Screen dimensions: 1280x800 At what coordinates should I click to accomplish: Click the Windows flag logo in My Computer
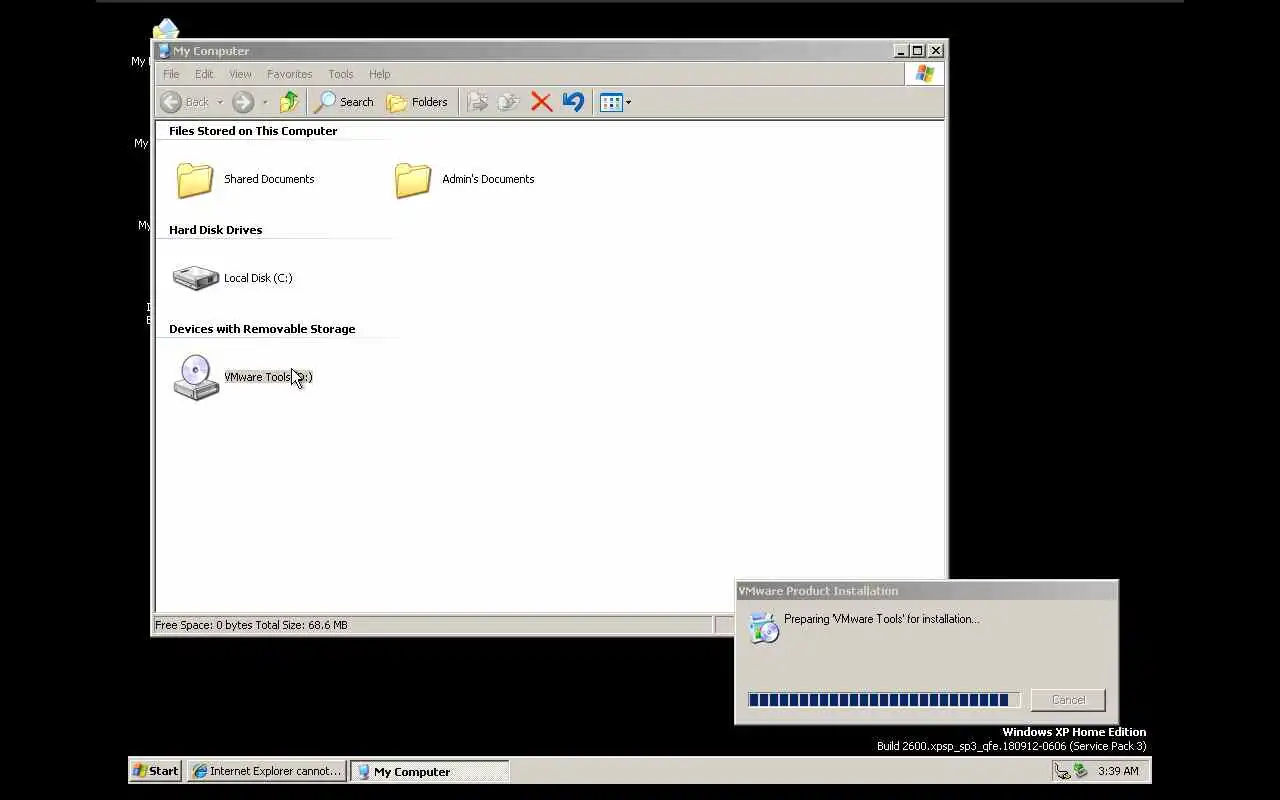[924, 74]
